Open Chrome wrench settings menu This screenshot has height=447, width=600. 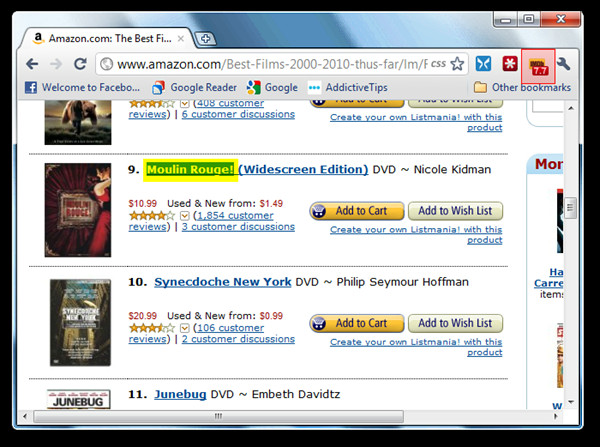(564, 64)
